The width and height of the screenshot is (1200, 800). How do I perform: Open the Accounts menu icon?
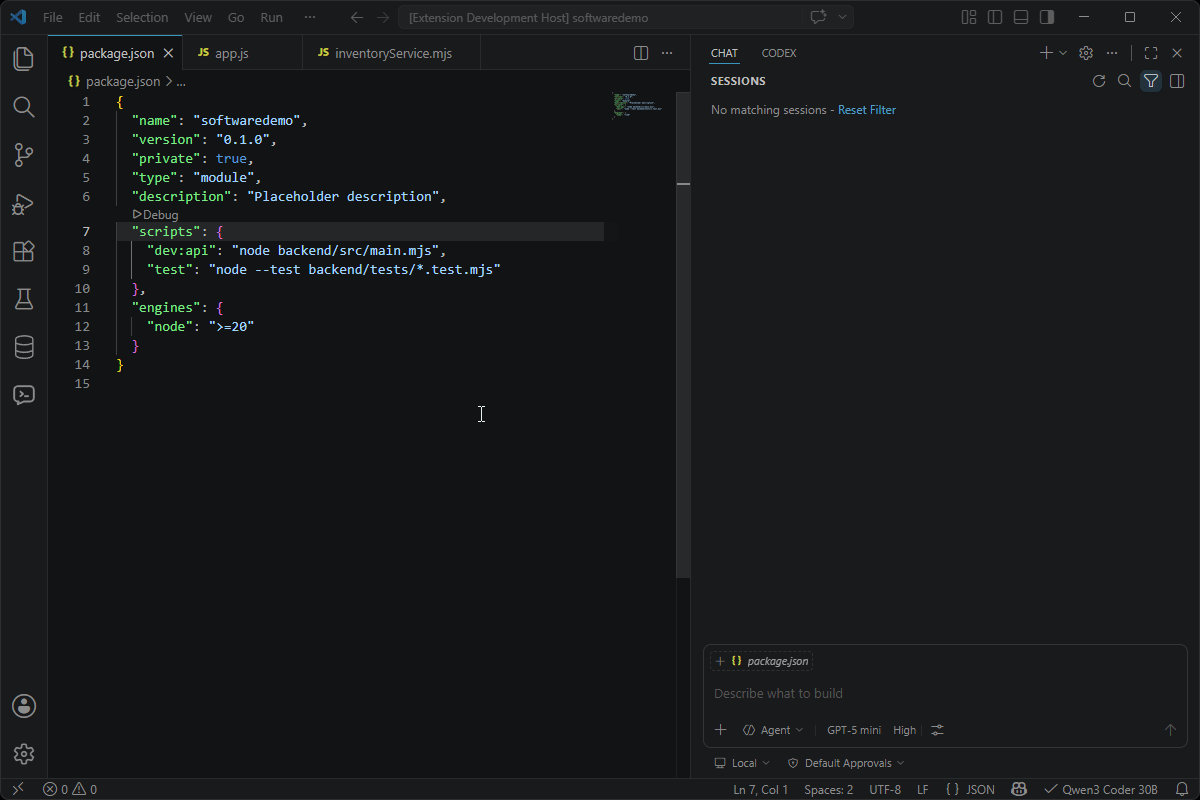(x=24, y=706)
